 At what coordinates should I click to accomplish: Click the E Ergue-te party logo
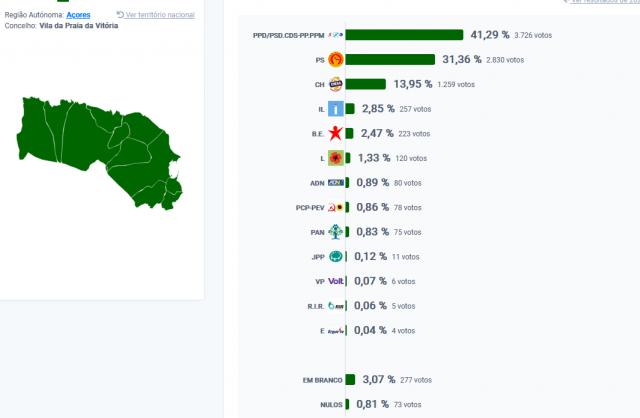pyautogui.click(x=336, y=330)
